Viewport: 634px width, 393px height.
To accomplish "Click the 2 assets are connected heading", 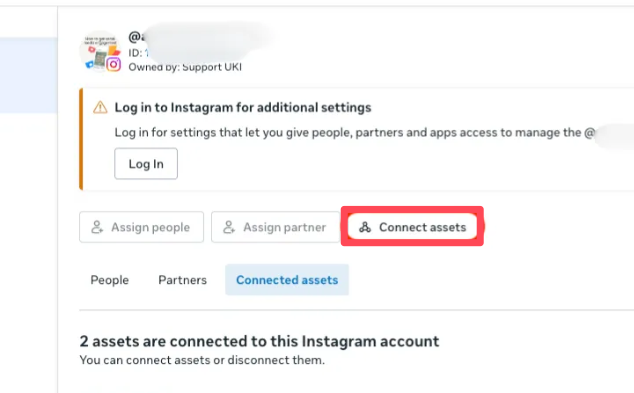I will pyautogui.click(x=259, y=341).
